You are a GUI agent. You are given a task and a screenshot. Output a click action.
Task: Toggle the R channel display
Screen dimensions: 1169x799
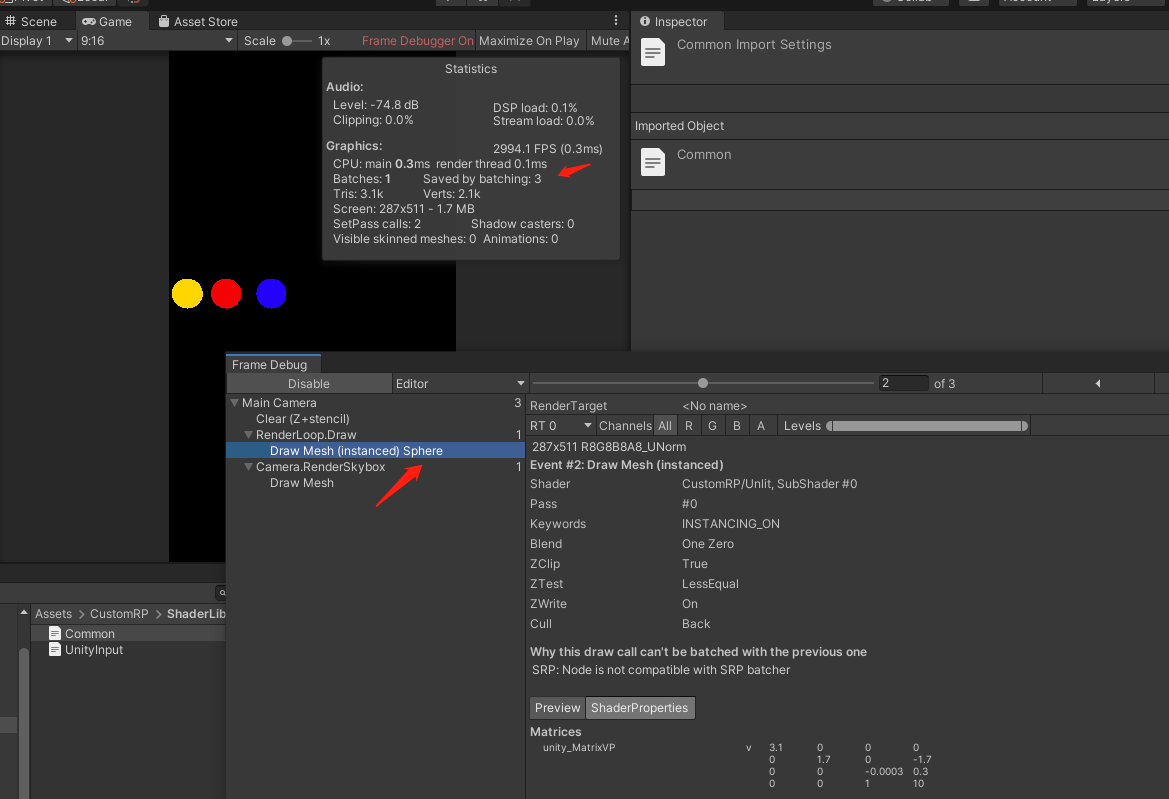tap(688, 426)
